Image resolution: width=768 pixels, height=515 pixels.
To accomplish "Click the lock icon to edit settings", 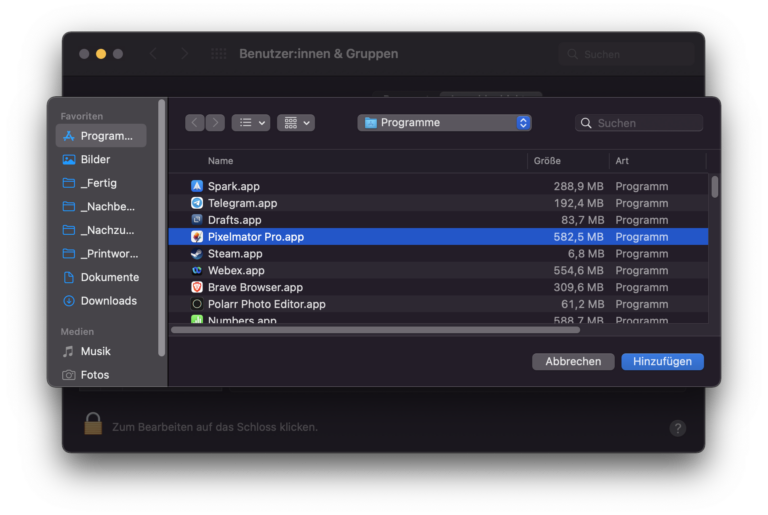I will (x=93, y=423).
